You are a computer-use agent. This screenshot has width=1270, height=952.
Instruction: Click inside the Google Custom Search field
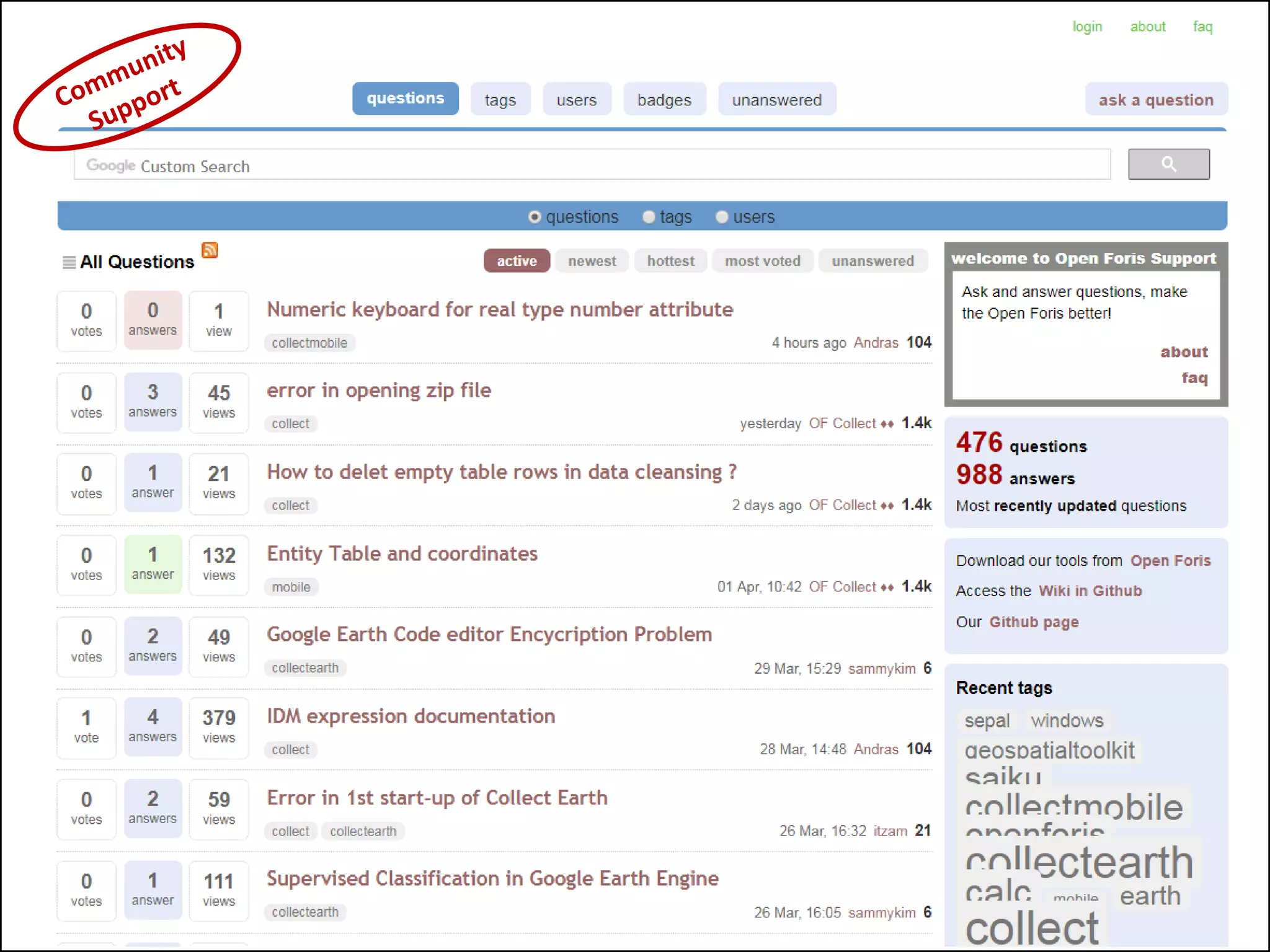click(x=592, y=165)
